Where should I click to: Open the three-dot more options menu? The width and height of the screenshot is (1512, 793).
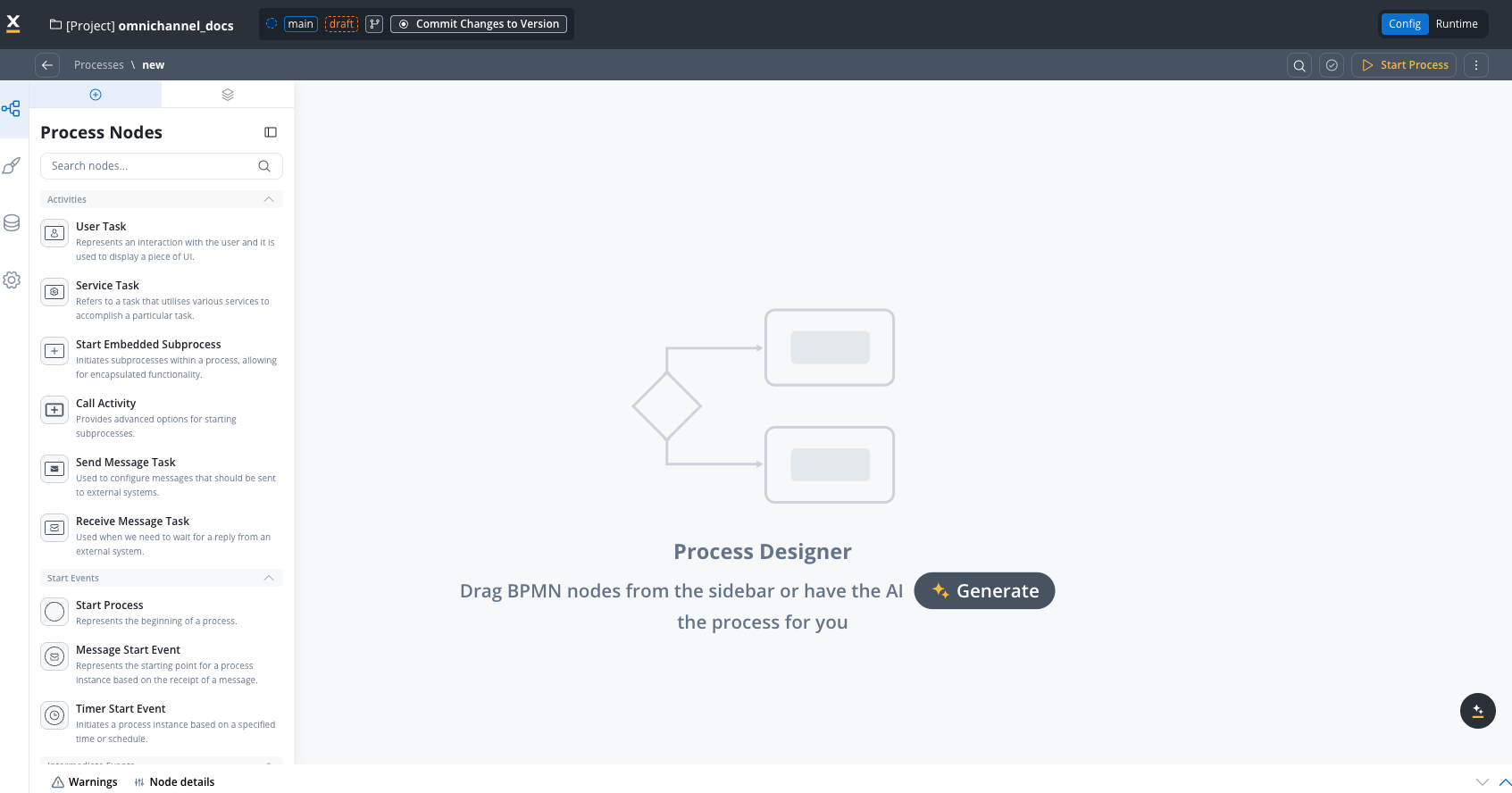click(x=1476, y=65)
